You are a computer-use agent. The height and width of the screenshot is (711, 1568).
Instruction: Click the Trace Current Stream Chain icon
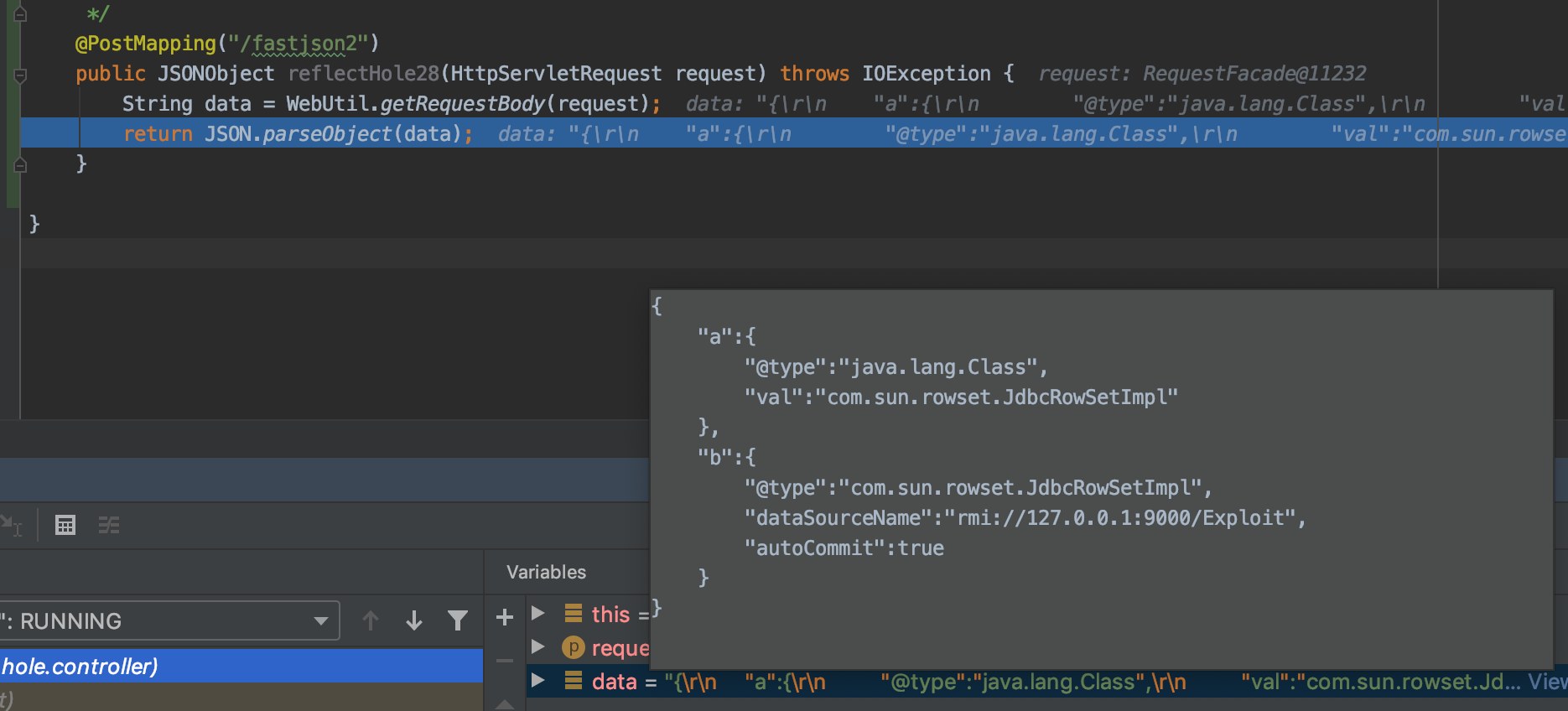coord(109,526)
